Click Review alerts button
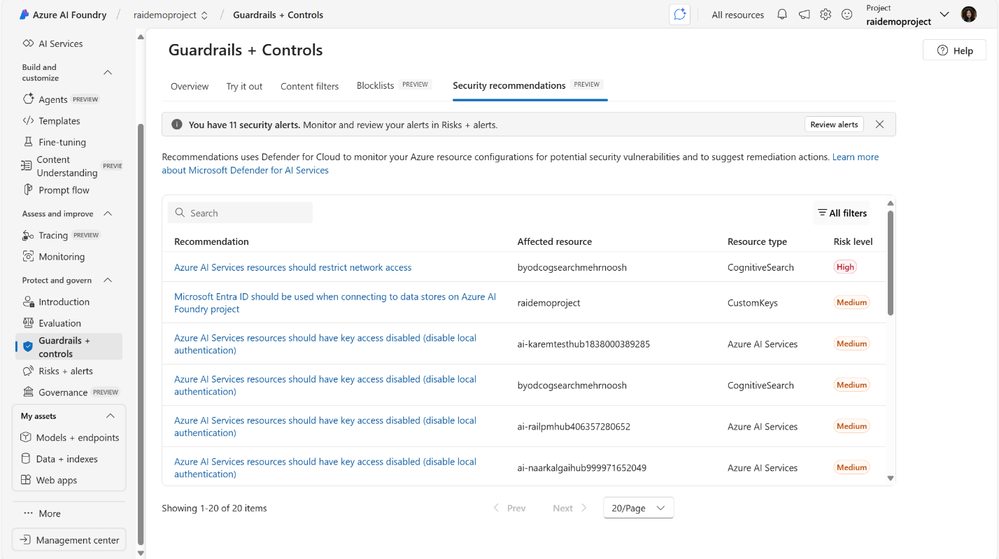999x559 pixels. 834,124
